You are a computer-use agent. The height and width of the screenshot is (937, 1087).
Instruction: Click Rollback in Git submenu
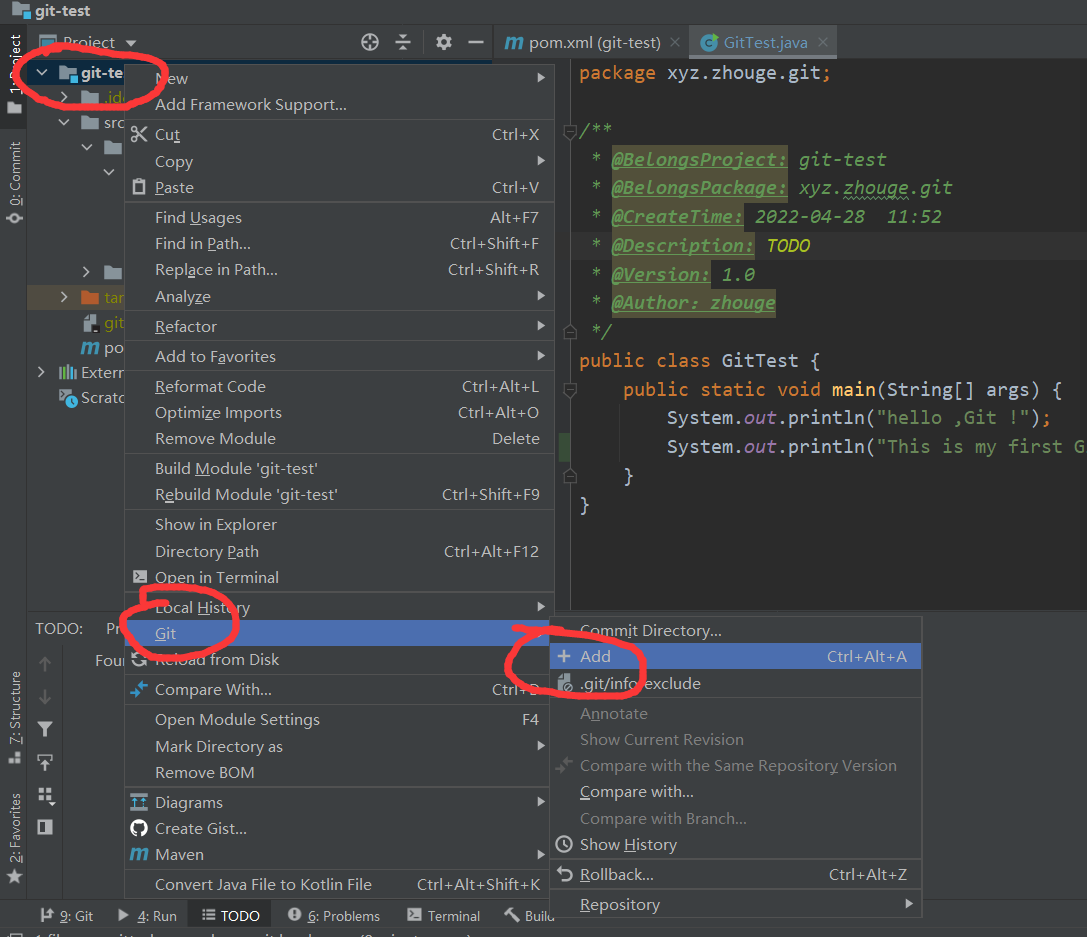click(x=736, y=875)
